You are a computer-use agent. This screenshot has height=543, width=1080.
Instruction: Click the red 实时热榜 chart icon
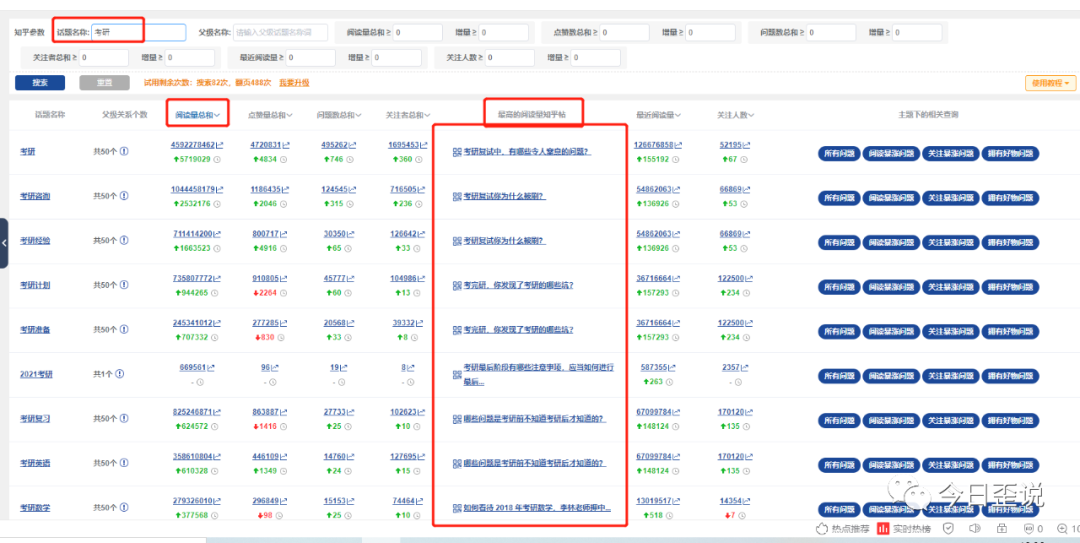tap(882, 529)
